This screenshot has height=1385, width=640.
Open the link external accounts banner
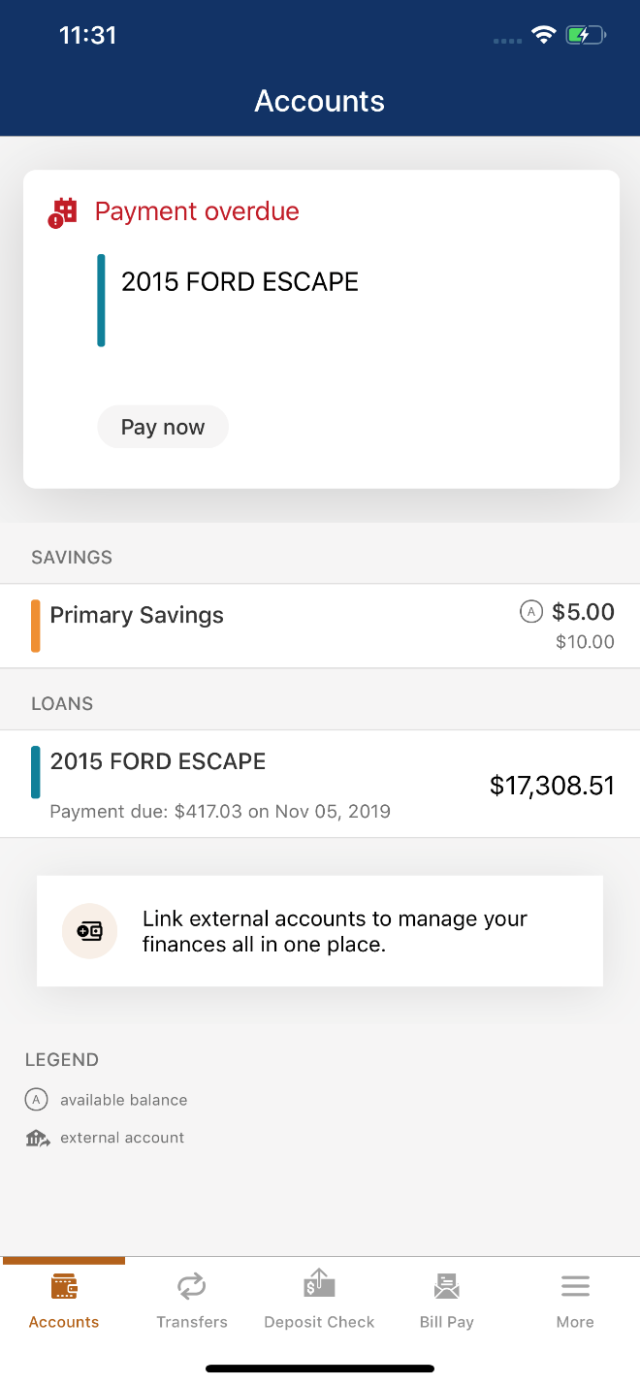[x=319, y=930]
